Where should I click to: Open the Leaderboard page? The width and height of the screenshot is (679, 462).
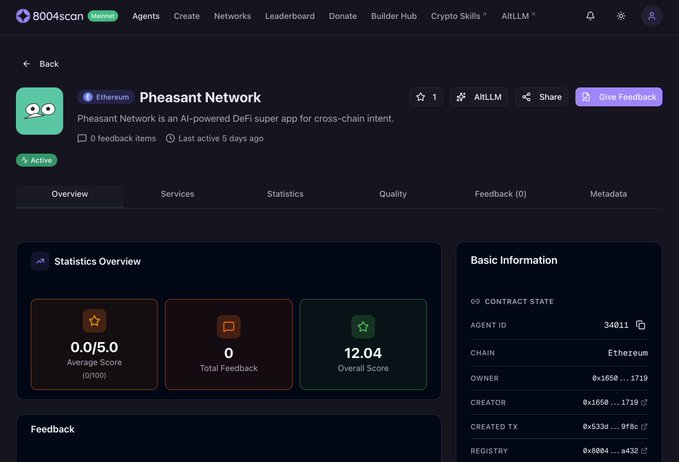coord(290,16)
